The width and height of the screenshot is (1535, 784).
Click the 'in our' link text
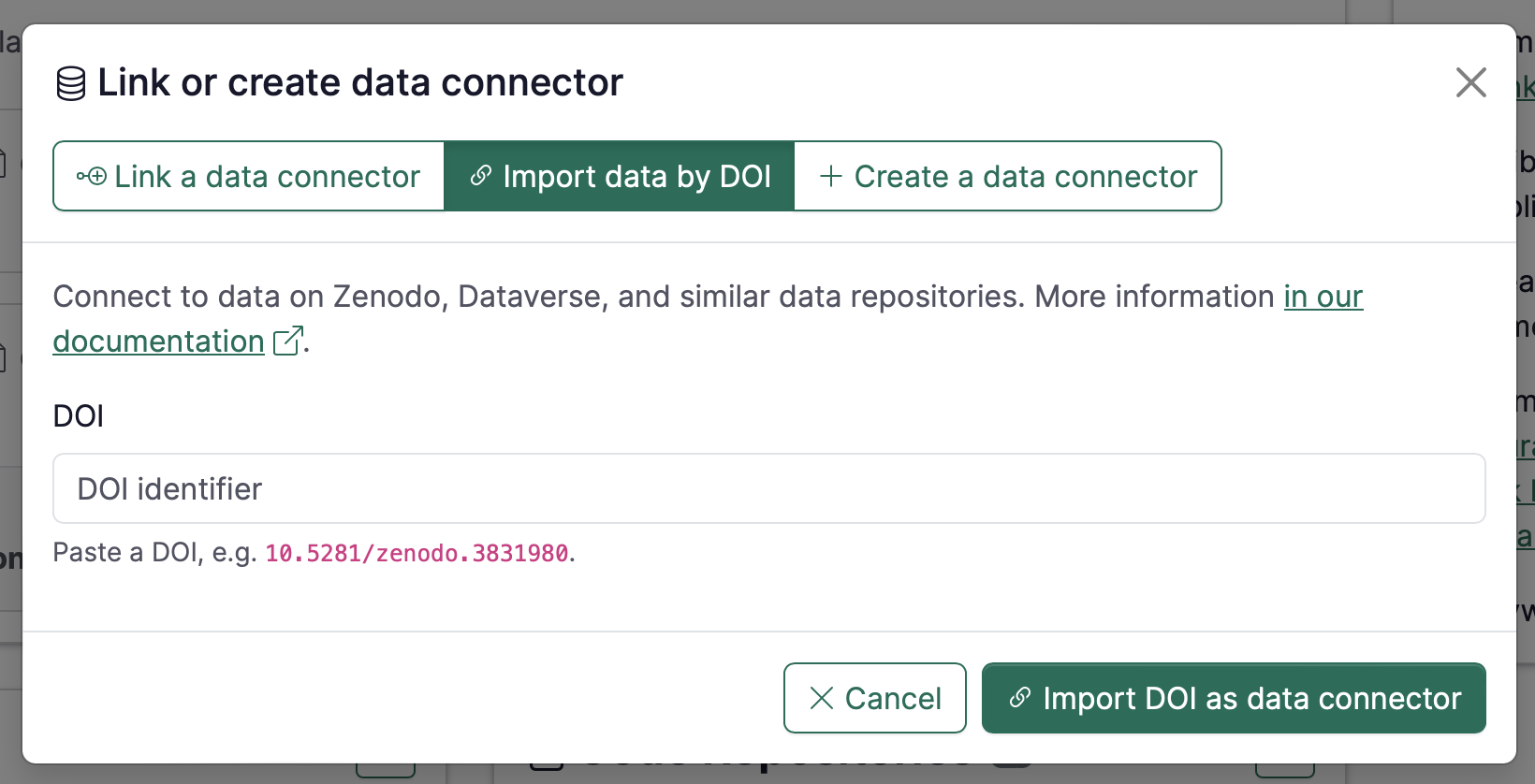(x=1323, y=297)
